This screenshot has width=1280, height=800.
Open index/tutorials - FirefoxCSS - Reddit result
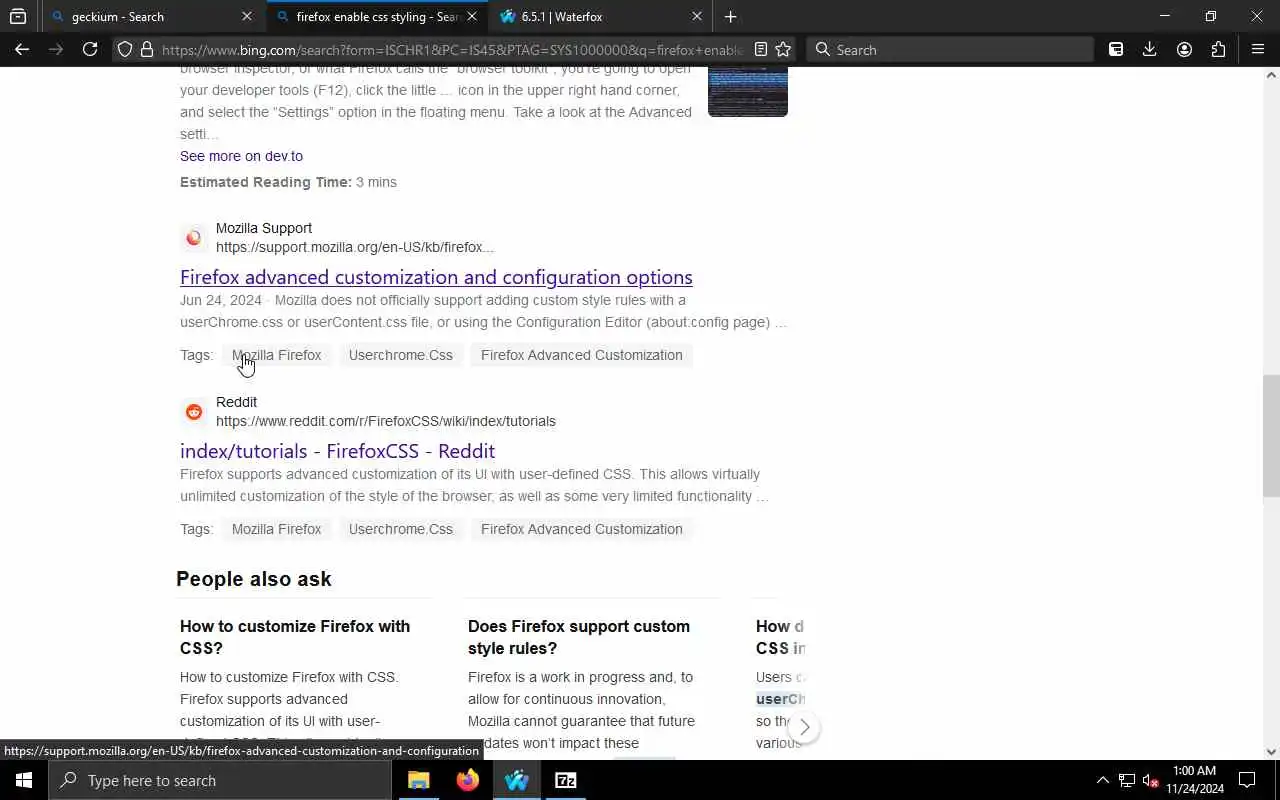click(x=337, y=451)
